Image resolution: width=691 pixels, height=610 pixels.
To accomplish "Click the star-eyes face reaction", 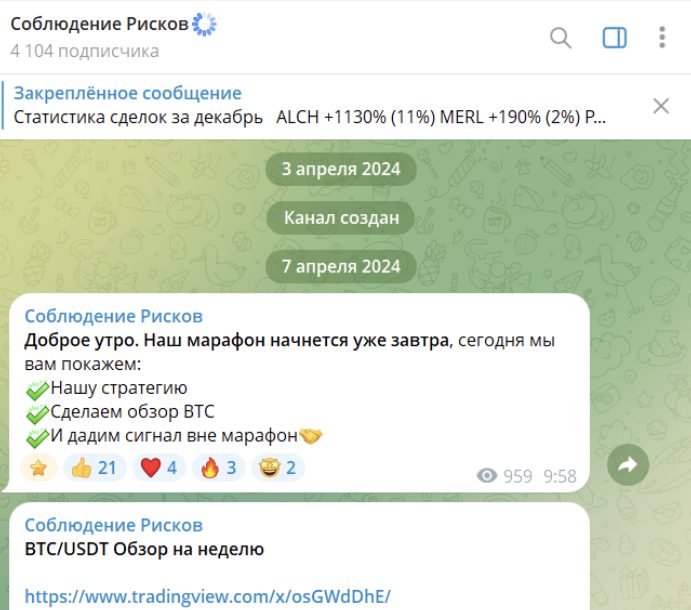I will tap(278, 468).
